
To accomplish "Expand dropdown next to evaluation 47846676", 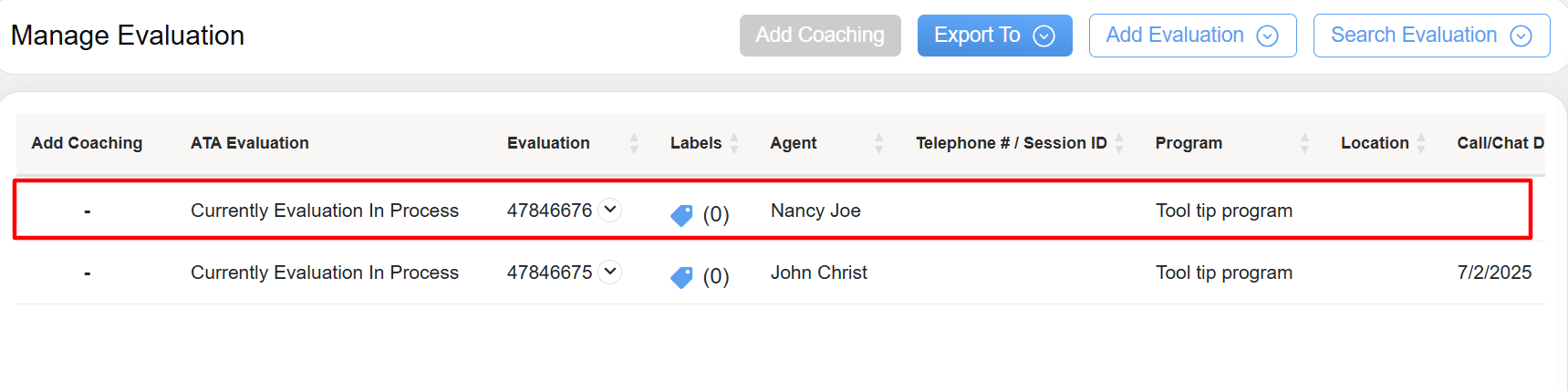I will click(x=610, y=210).
